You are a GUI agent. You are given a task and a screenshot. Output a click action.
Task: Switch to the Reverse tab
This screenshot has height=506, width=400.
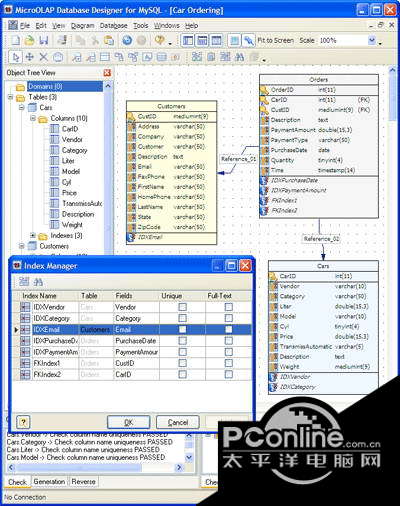83,482
